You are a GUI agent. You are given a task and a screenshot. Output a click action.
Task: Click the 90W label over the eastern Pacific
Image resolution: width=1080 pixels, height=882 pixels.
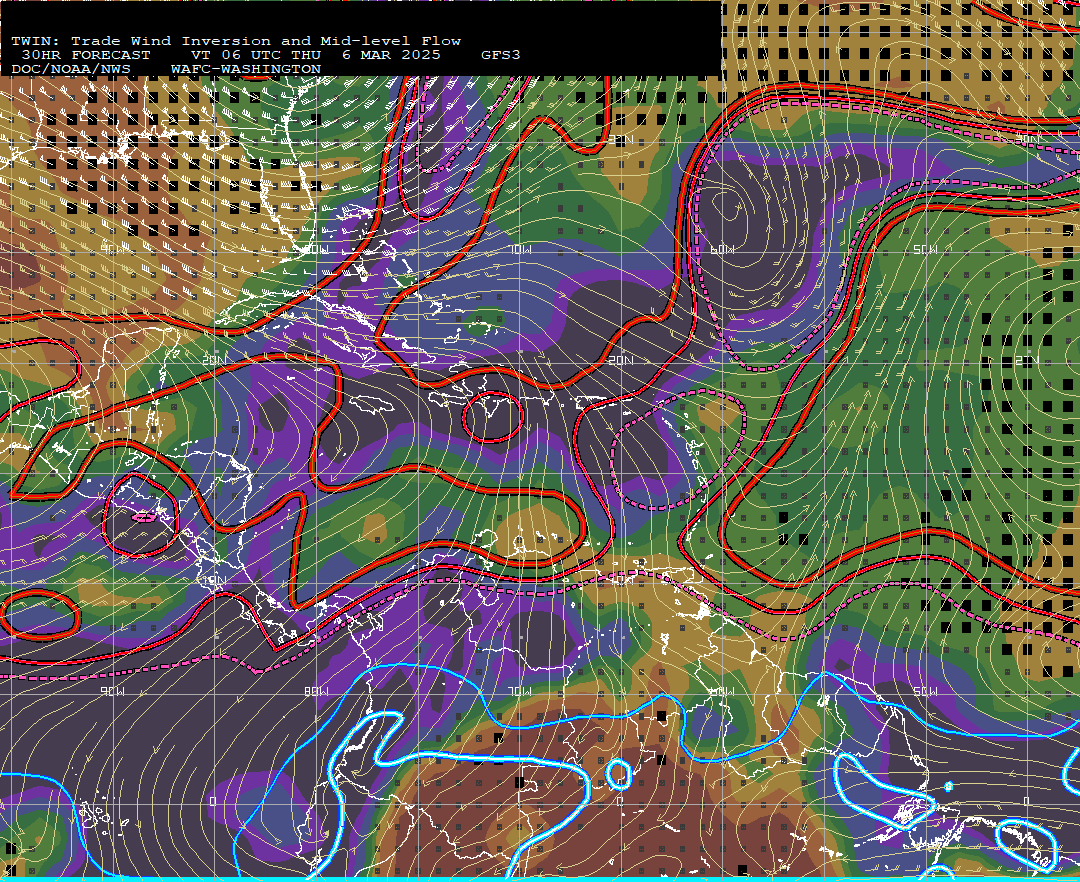click(113, 691)
